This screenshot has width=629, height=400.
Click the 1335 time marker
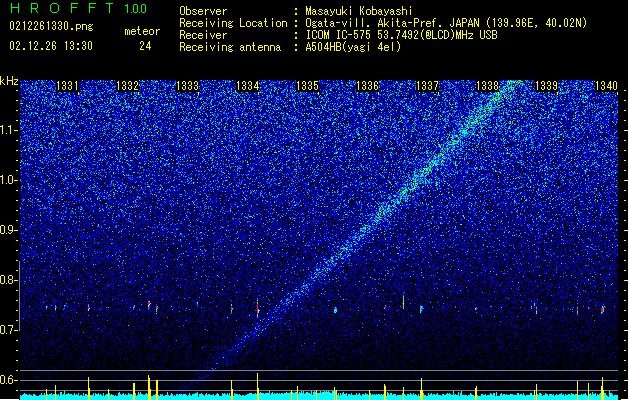pyautogui.click(x=307, y=85)
